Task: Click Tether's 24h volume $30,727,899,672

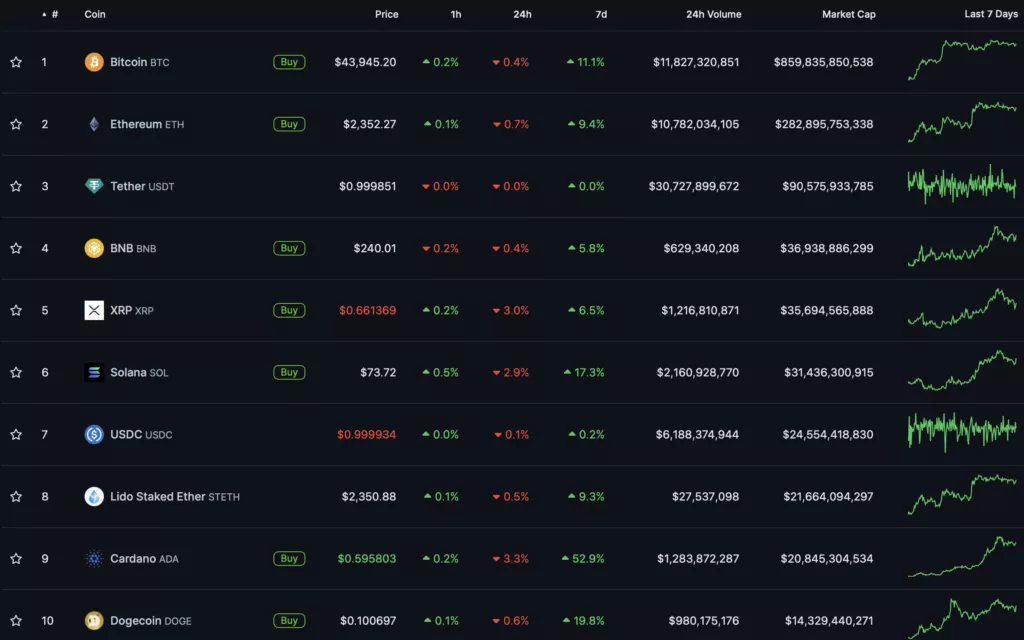Action: coord(694,186)
